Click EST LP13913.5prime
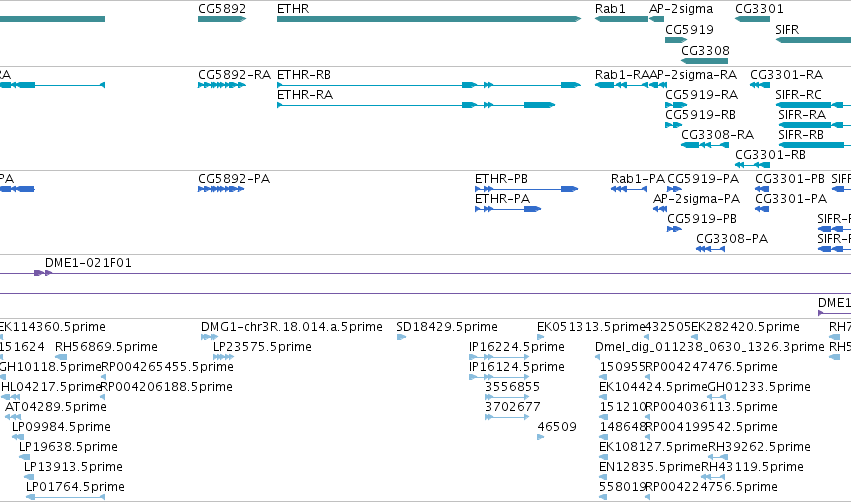Screen dimensions: 851x502 tap(73, 467)
